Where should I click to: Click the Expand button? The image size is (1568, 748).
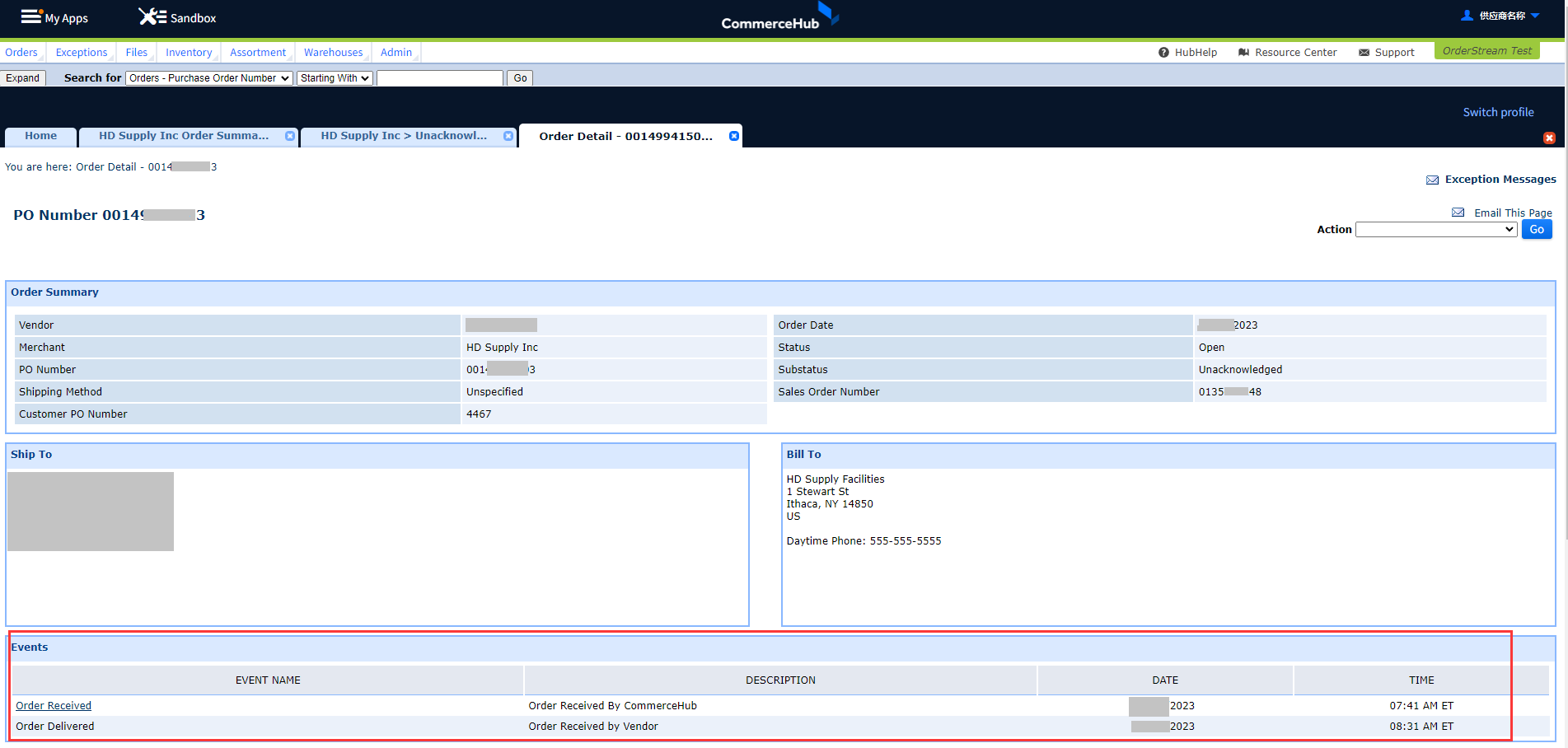[x=23, y=78]
